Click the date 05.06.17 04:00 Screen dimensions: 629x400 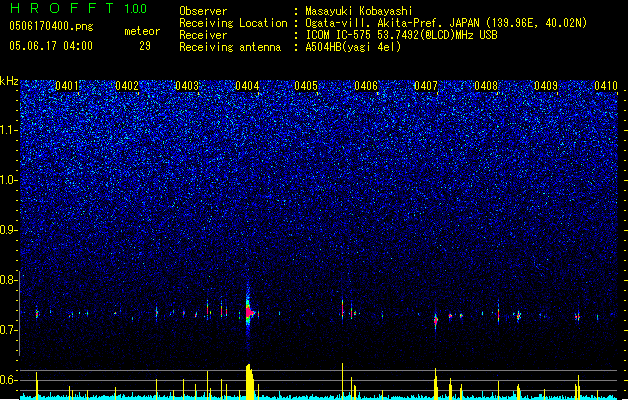click(x=51, y=46)
